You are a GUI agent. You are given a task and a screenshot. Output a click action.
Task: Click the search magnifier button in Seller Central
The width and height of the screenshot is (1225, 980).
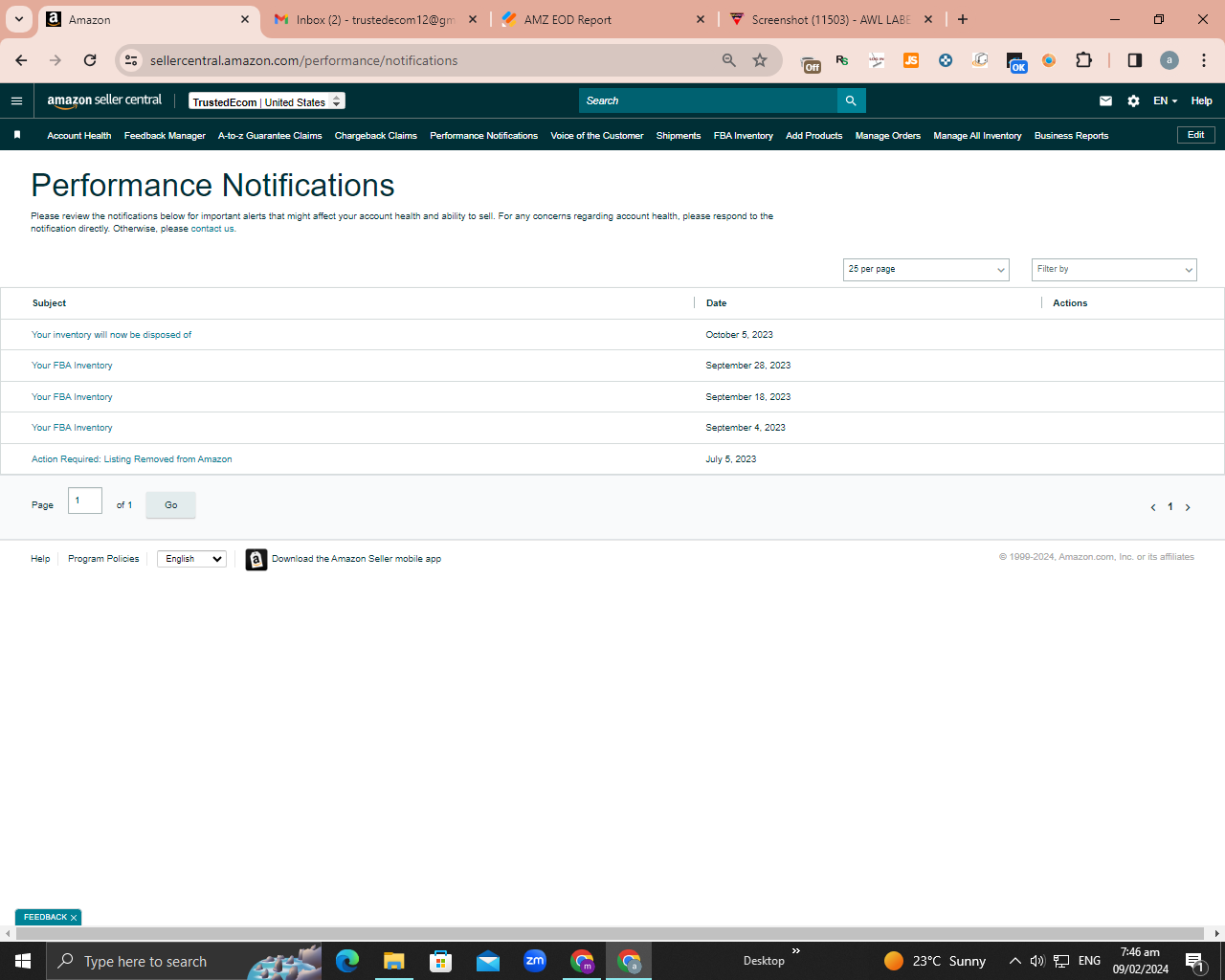coord(851,100)
